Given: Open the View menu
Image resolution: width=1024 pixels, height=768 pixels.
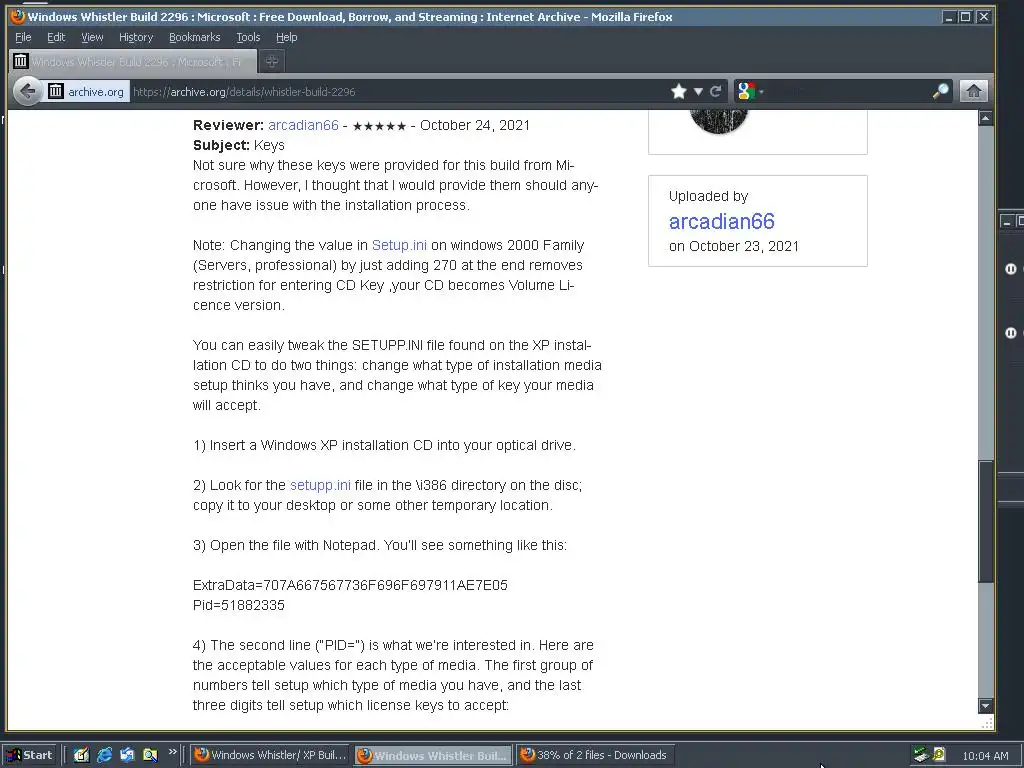Looking at the screenshot, I should coord(92,37).
